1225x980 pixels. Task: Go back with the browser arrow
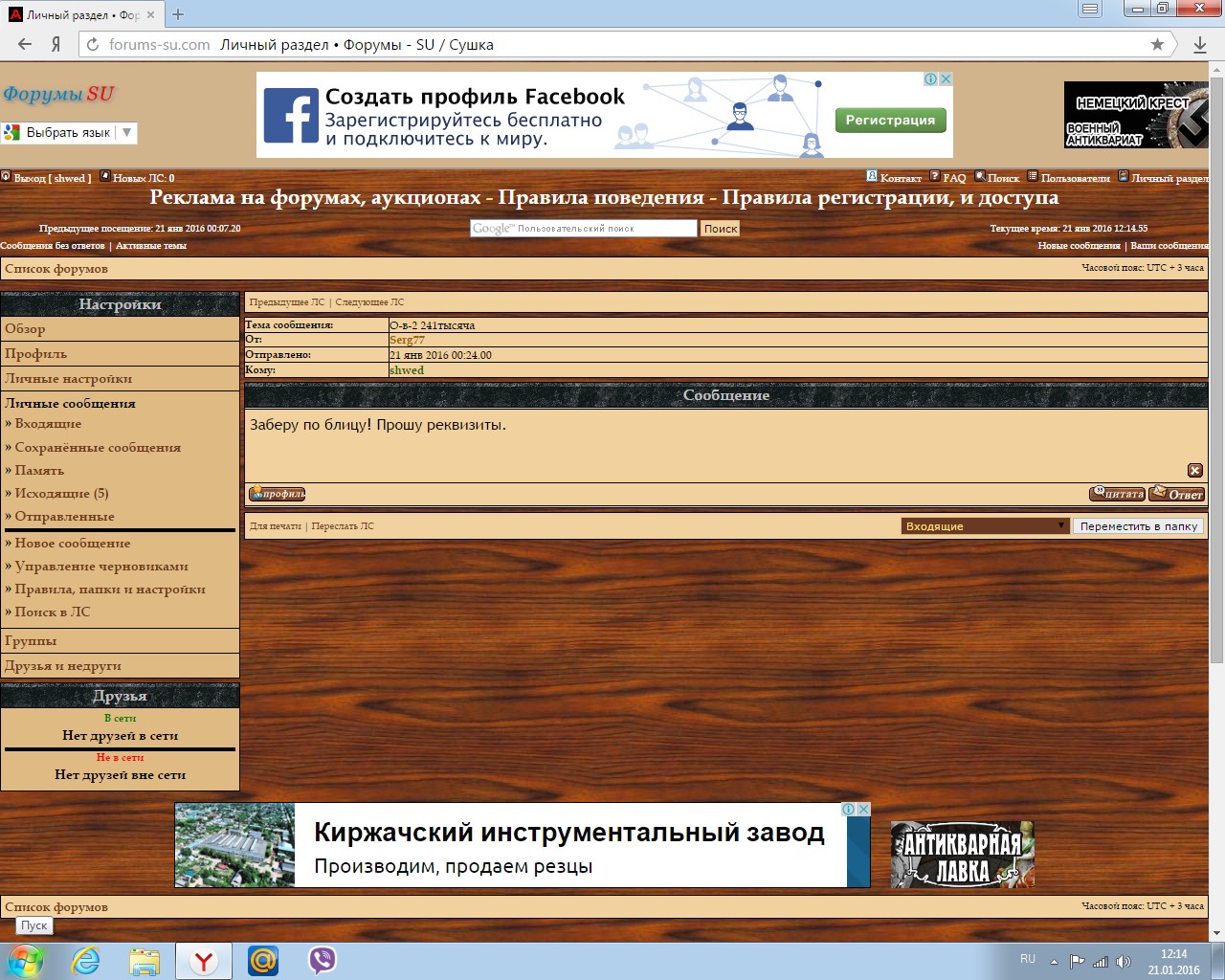[x=25, y=44]
